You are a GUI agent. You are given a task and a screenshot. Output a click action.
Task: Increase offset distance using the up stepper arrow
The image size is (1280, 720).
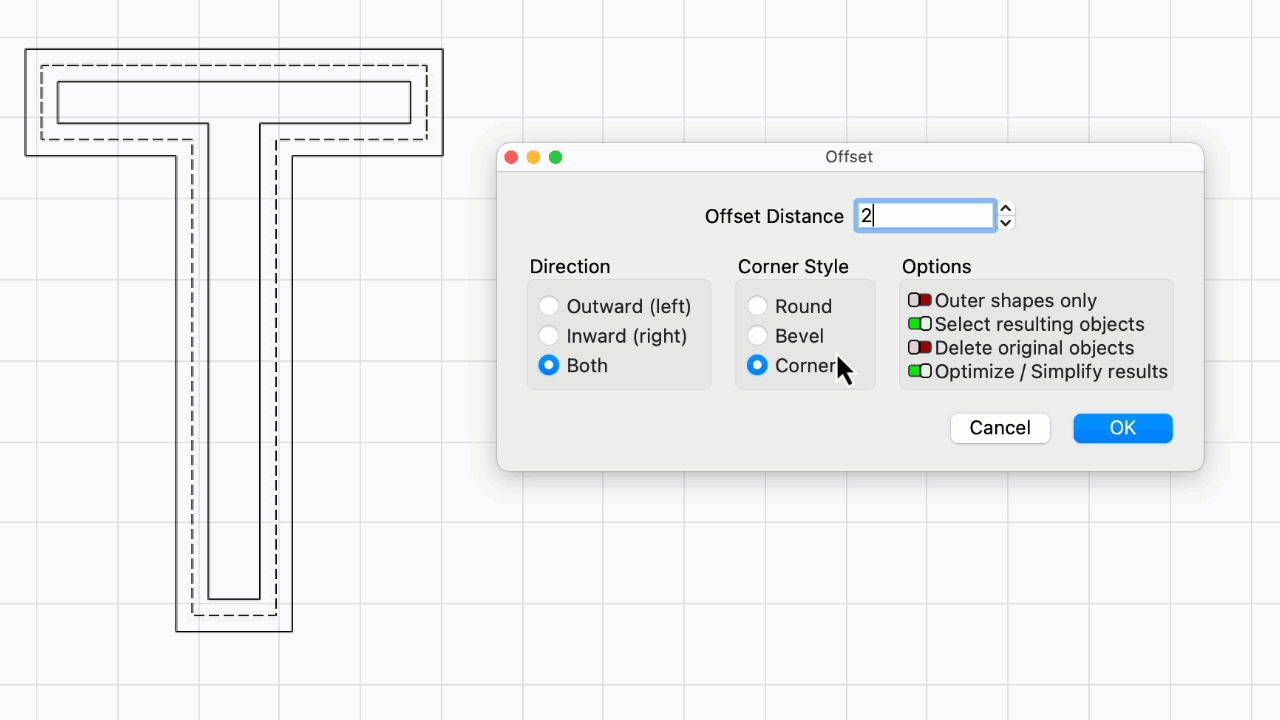click(1005, 209)
